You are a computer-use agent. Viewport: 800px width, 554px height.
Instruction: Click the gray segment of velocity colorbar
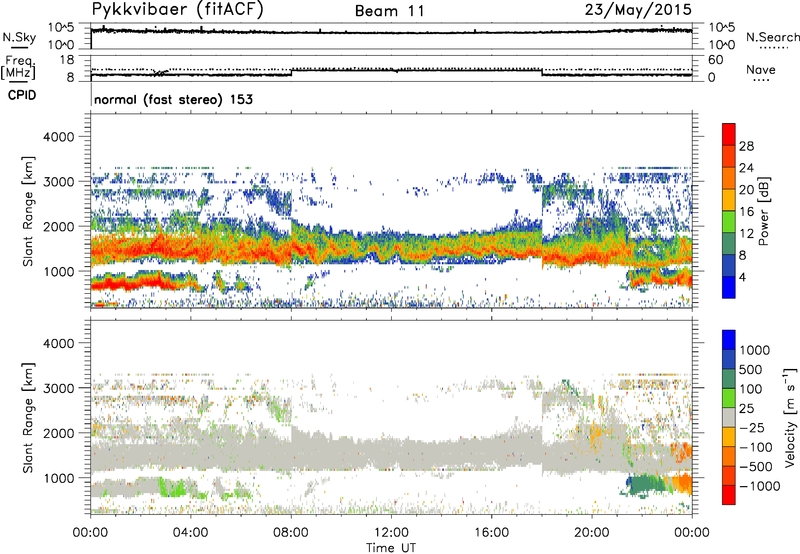click(729, 417)
